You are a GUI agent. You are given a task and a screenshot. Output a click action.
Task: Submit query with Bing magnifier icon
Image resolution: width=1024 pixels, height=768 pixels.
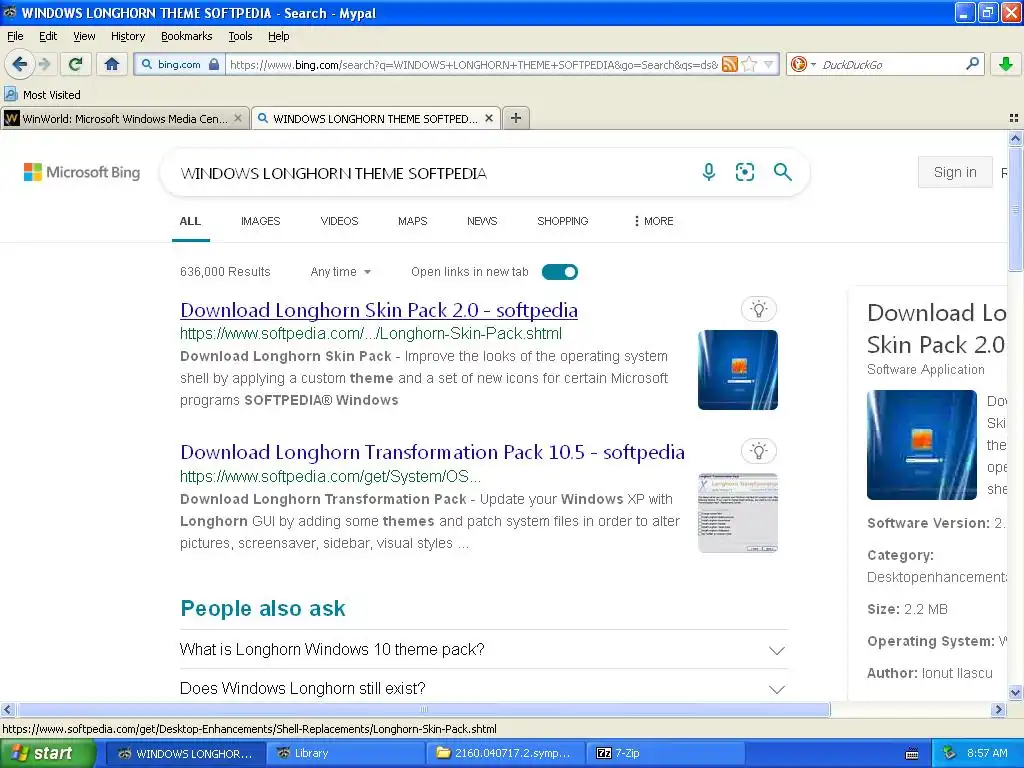pyautogui.click(x=782, y=172)
